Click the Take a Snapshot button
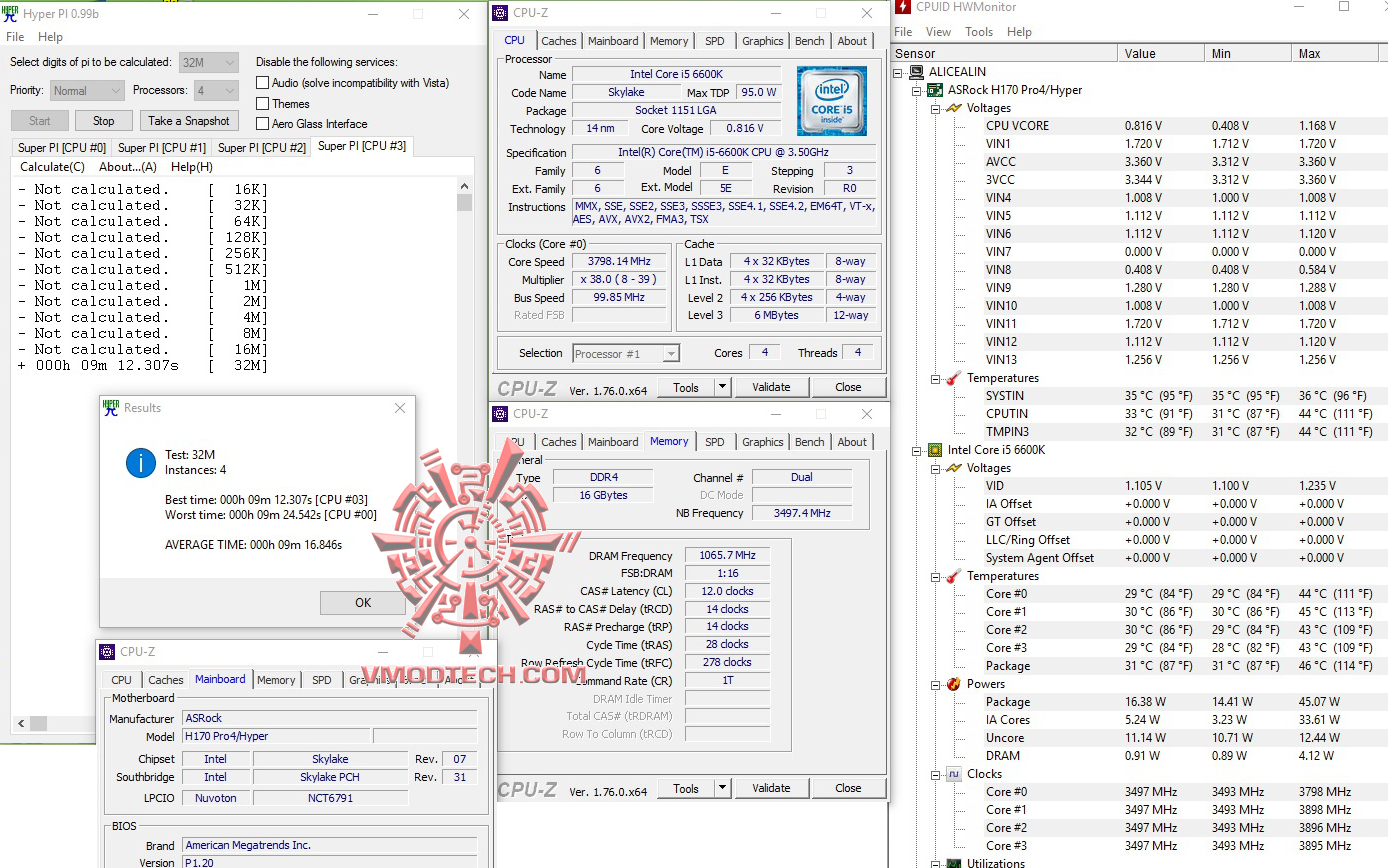Image resolution: width=1388 pixels, height=868 pixels. 189,121
